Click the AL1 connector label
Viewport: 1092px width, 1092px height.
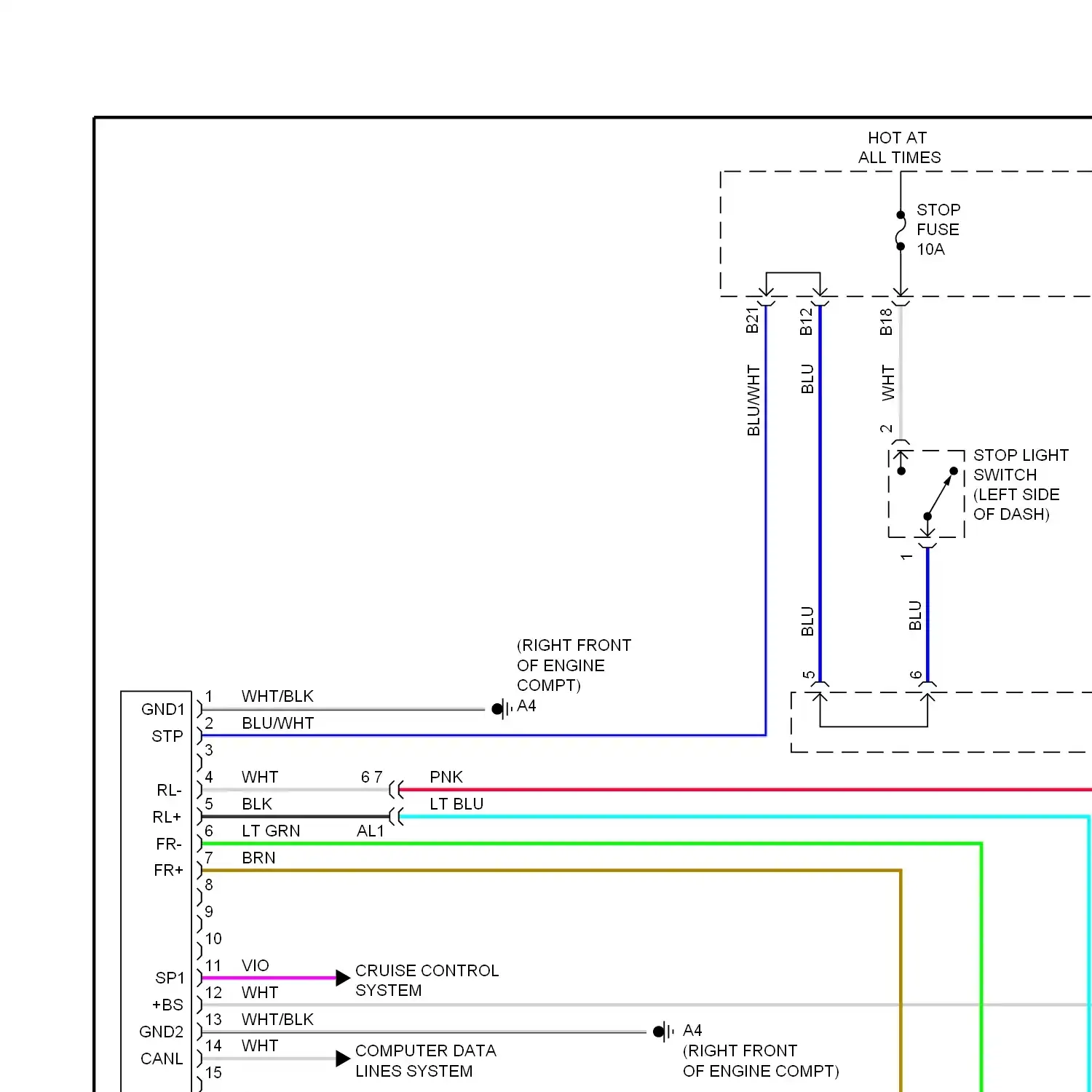click(x=371, y=831)
